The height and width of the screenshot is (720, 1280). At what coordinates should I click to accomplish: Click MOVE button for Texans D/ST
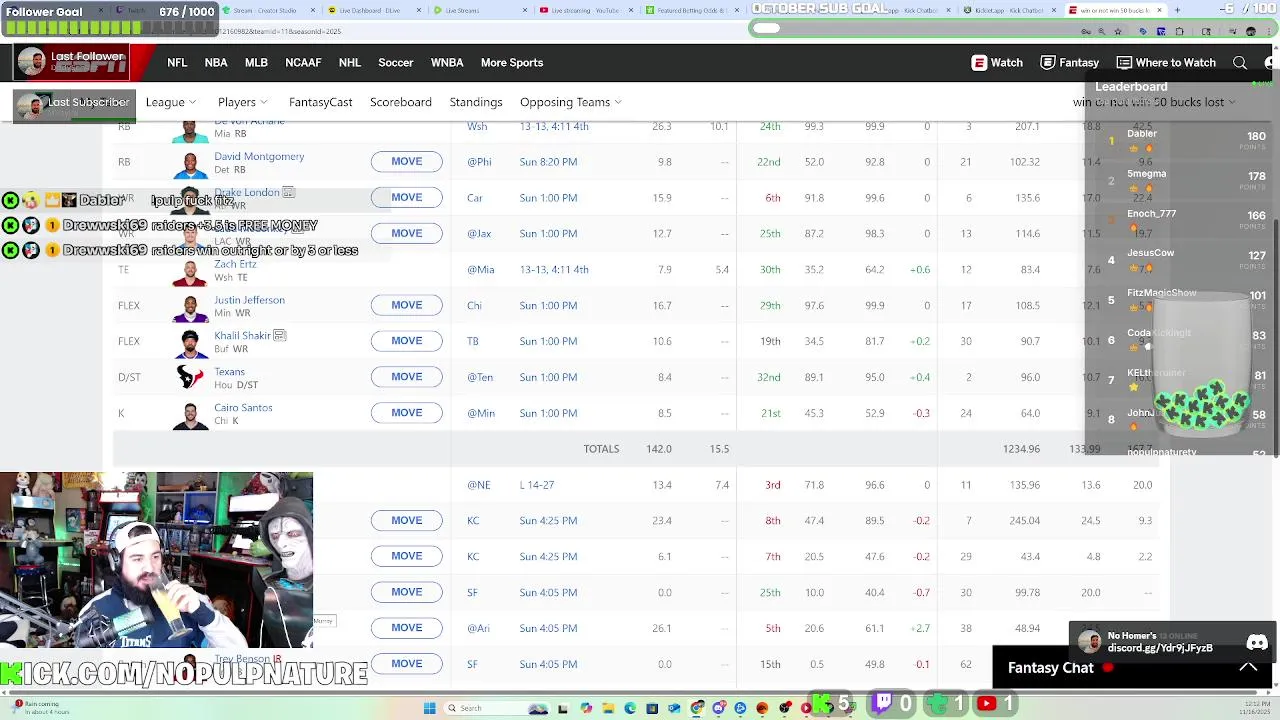tap(407, 377)
